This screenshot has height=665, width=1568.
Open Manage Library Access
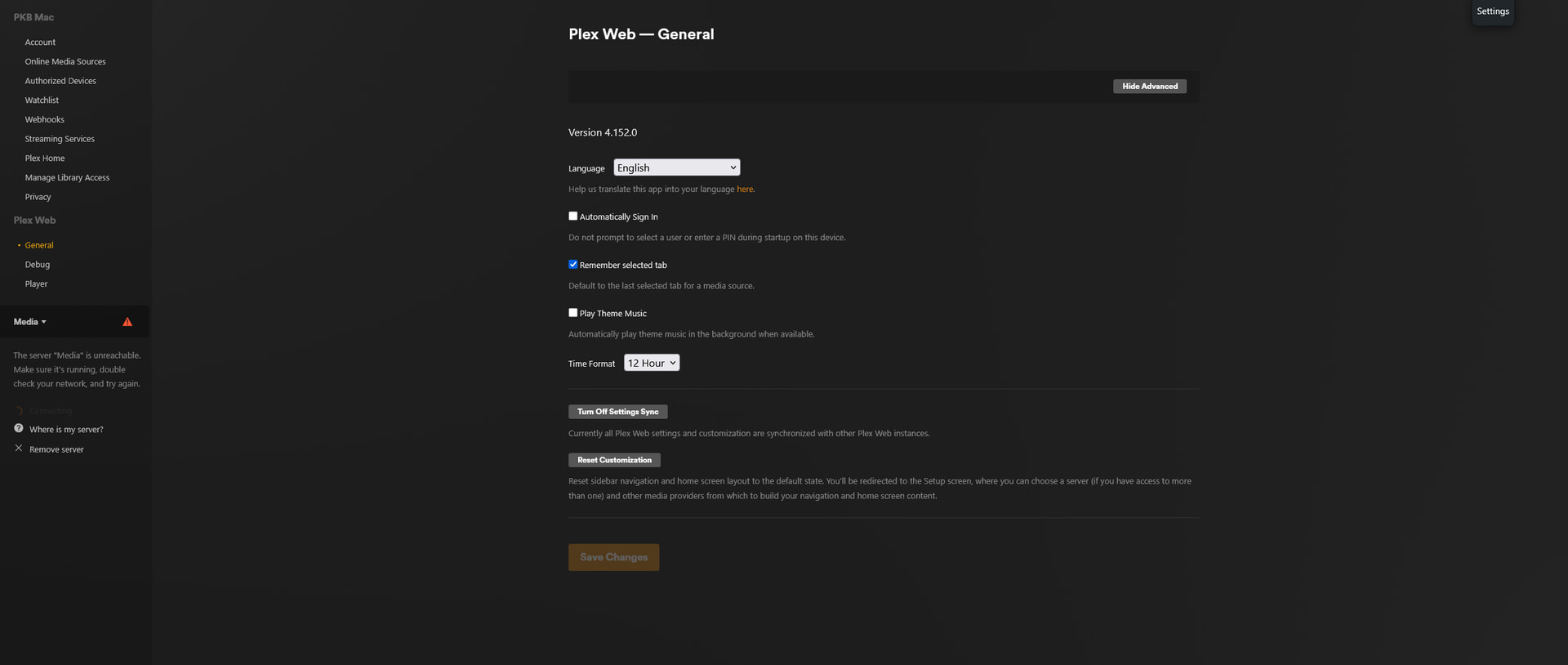tap(67, 177)
